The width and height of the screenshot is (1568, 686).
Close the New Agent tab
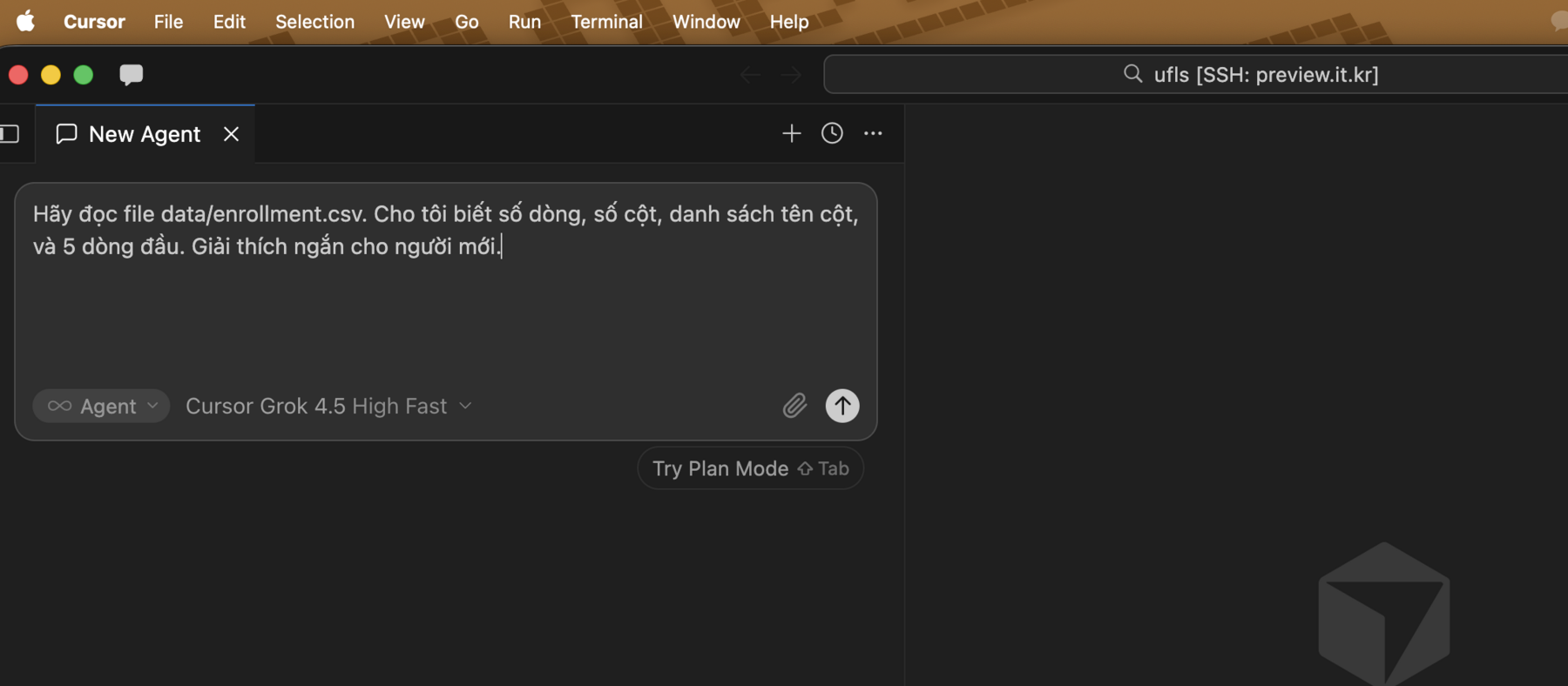[x=231, y=134]
